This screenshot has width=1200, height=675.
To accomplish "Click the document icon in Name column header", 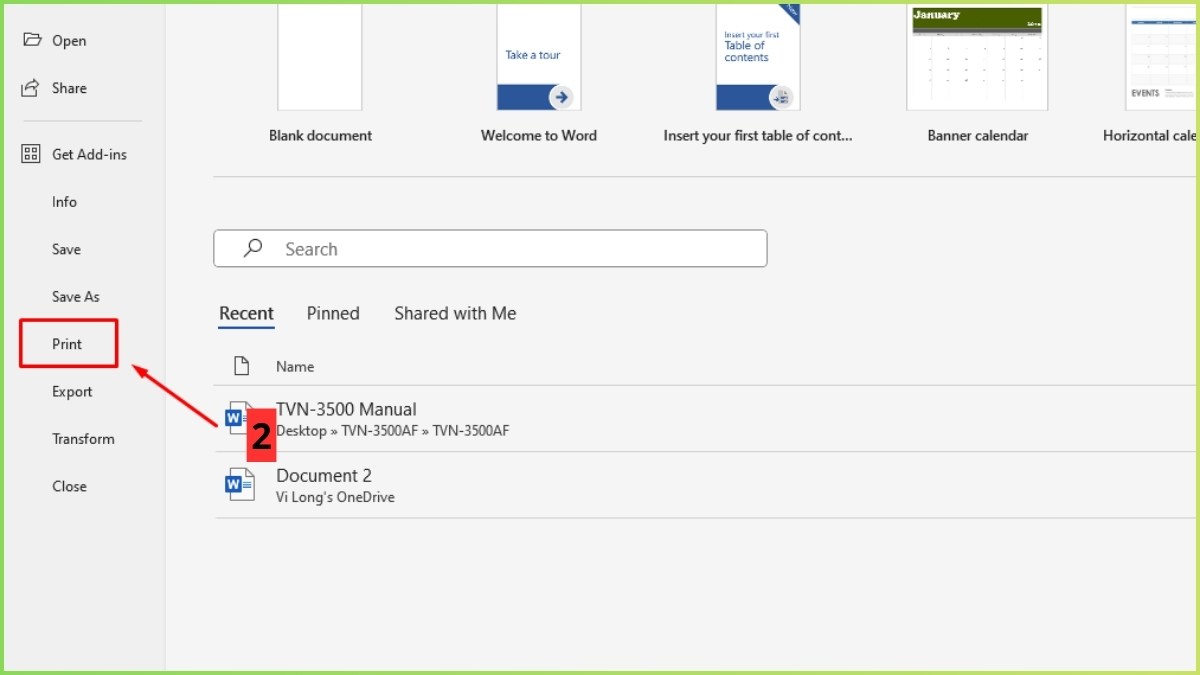I will pyautogui.click(x=241, y=366).
